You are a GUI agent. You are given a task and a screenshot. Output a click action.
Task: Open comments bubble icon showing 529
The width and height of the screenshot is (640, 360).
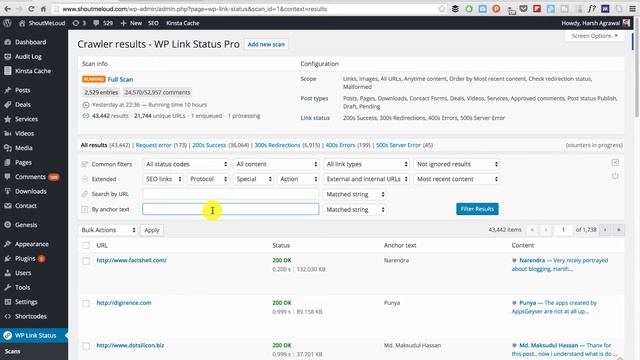tap(96, 23)
